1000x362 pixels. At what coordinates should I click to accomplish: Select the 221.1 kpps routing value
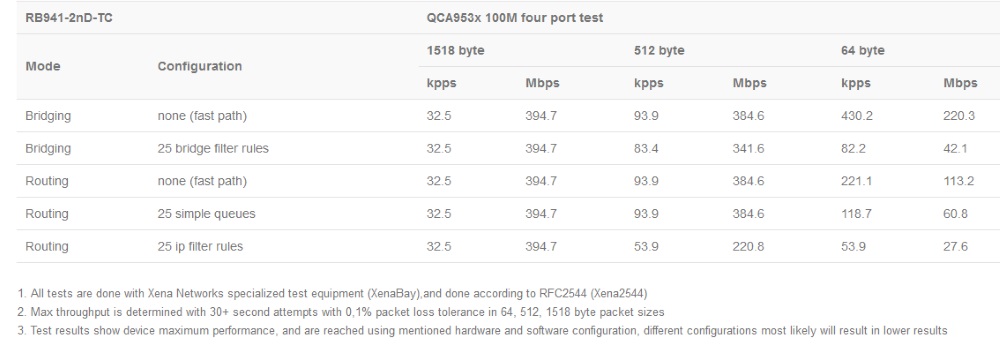tap(857, 181)
